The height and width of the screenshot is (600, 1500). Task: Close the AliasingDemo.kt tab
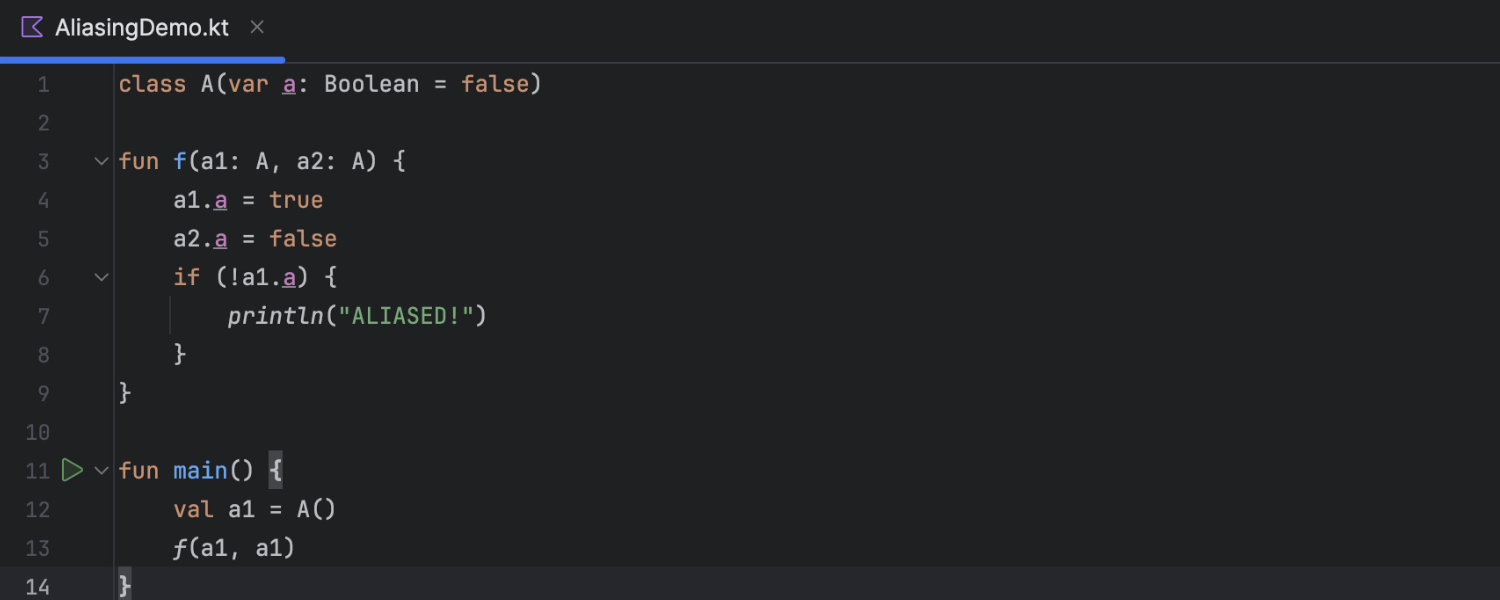256,27
